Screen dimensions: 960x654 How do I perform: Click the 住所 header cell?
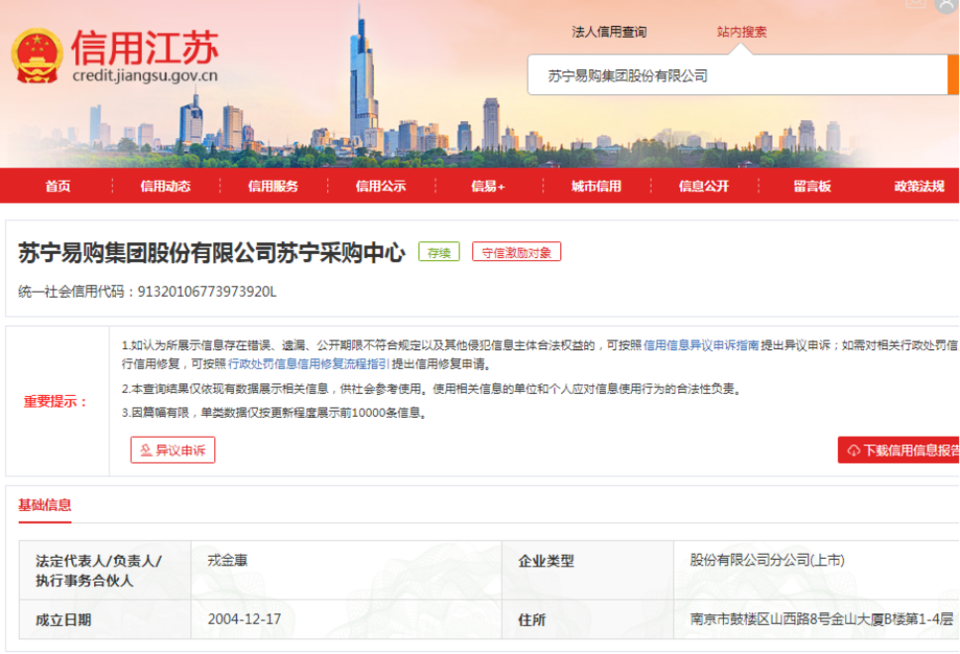pos(588,620)
